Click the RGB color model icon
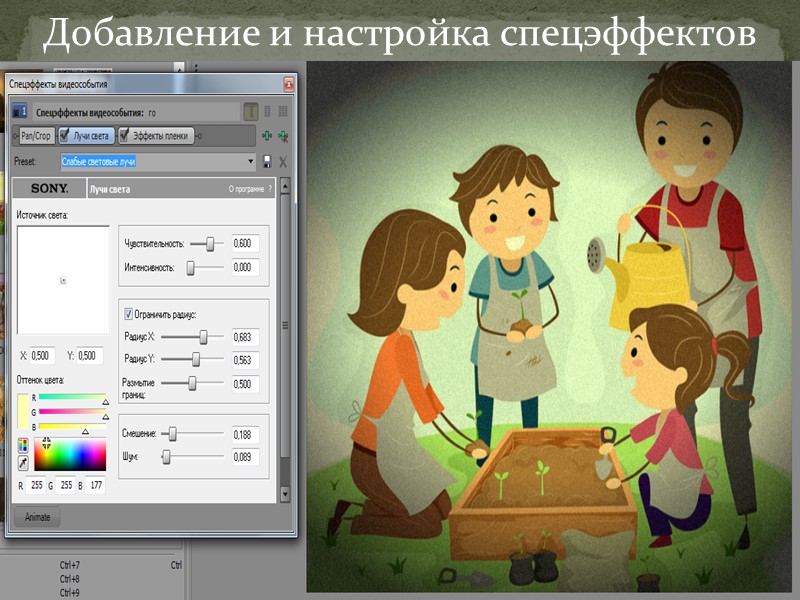This screenshot has width=800, height=600. (23, 445)
